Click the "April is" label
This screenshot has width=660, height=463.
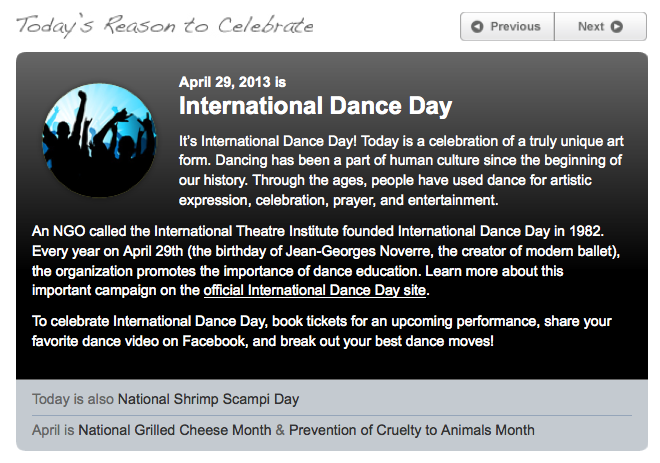point(53,430)
